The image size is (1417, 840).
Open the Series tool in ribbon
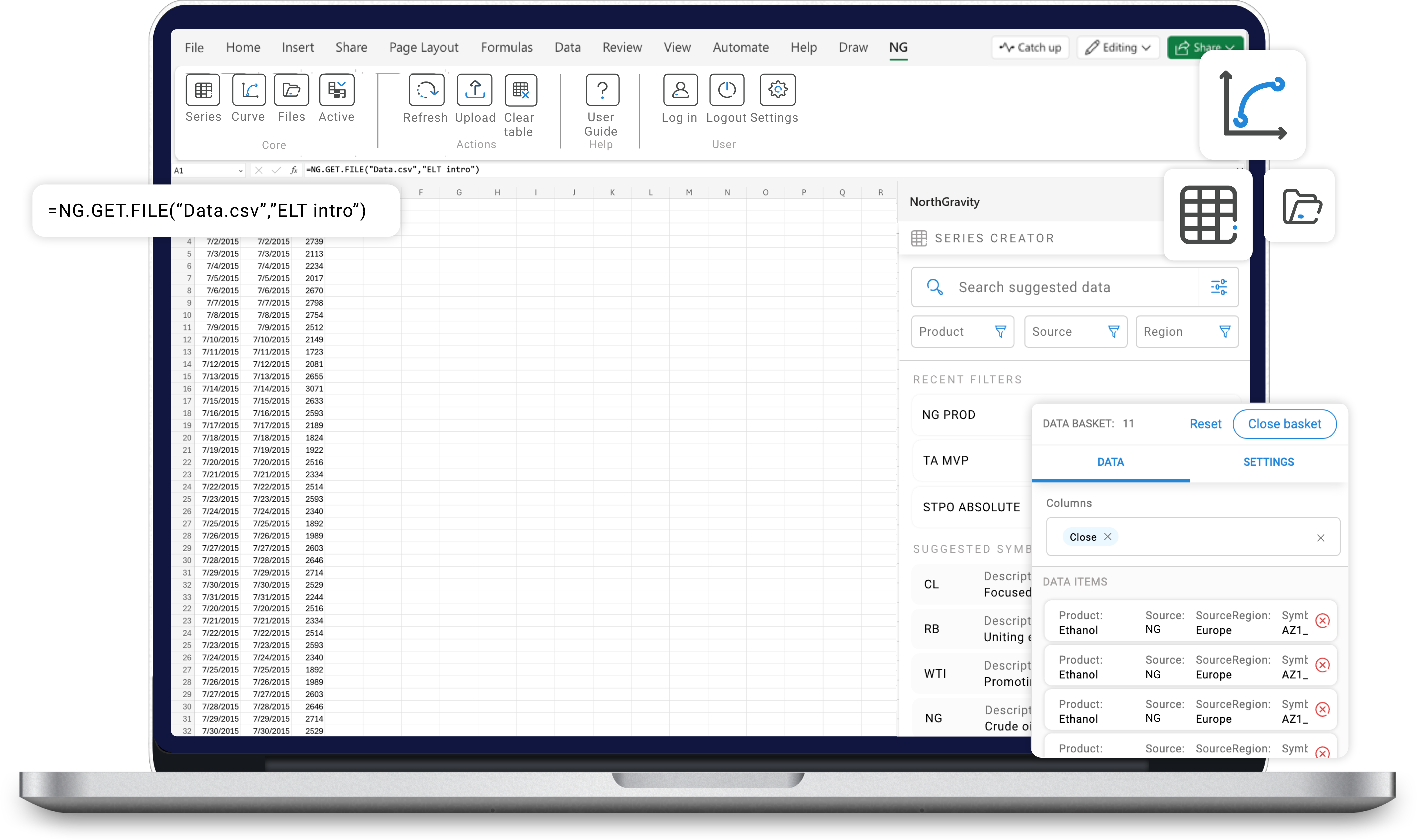(x=203, y=90)
